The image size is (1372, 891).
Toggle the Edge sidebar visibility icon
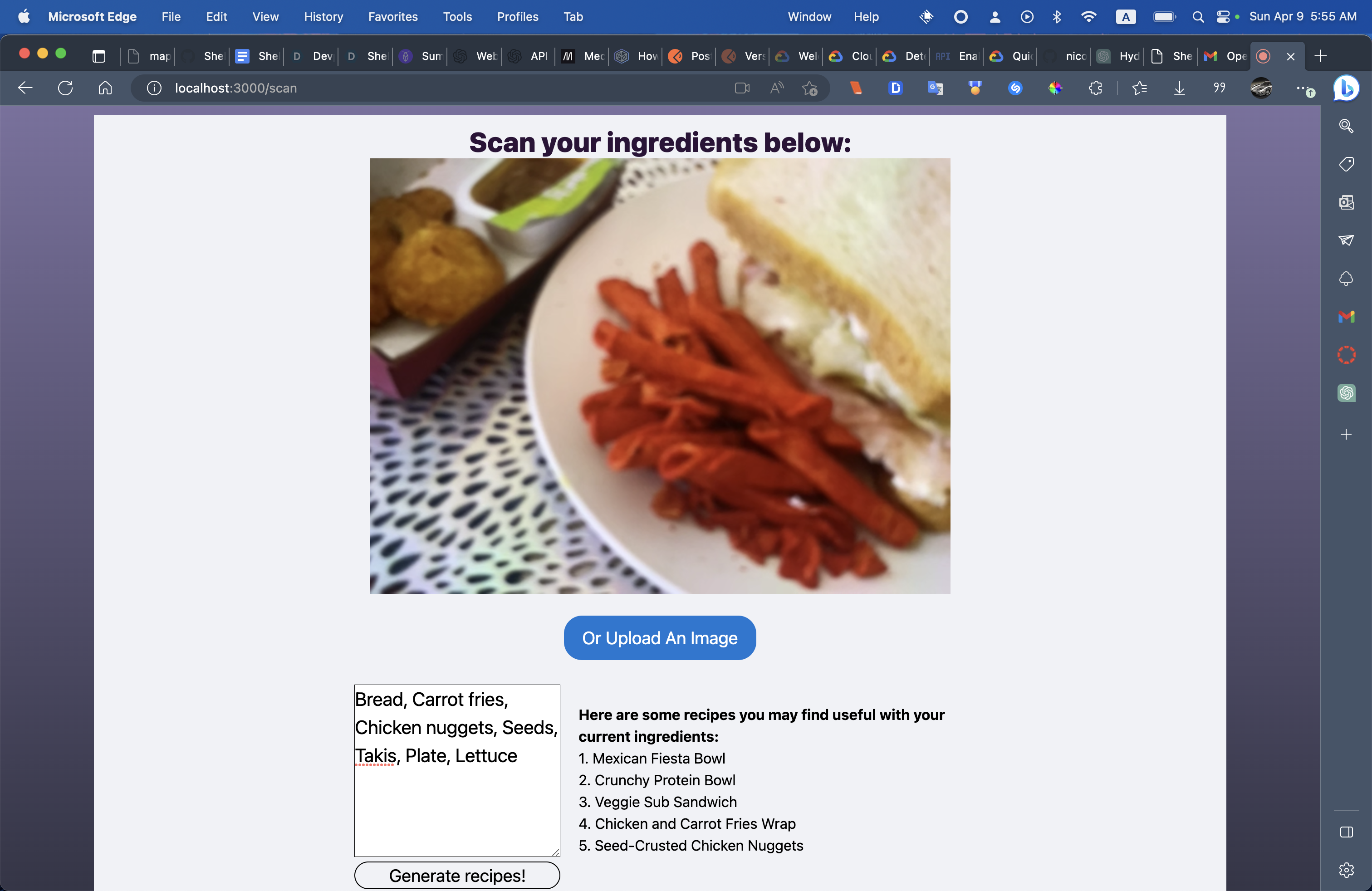(1346, 832)
